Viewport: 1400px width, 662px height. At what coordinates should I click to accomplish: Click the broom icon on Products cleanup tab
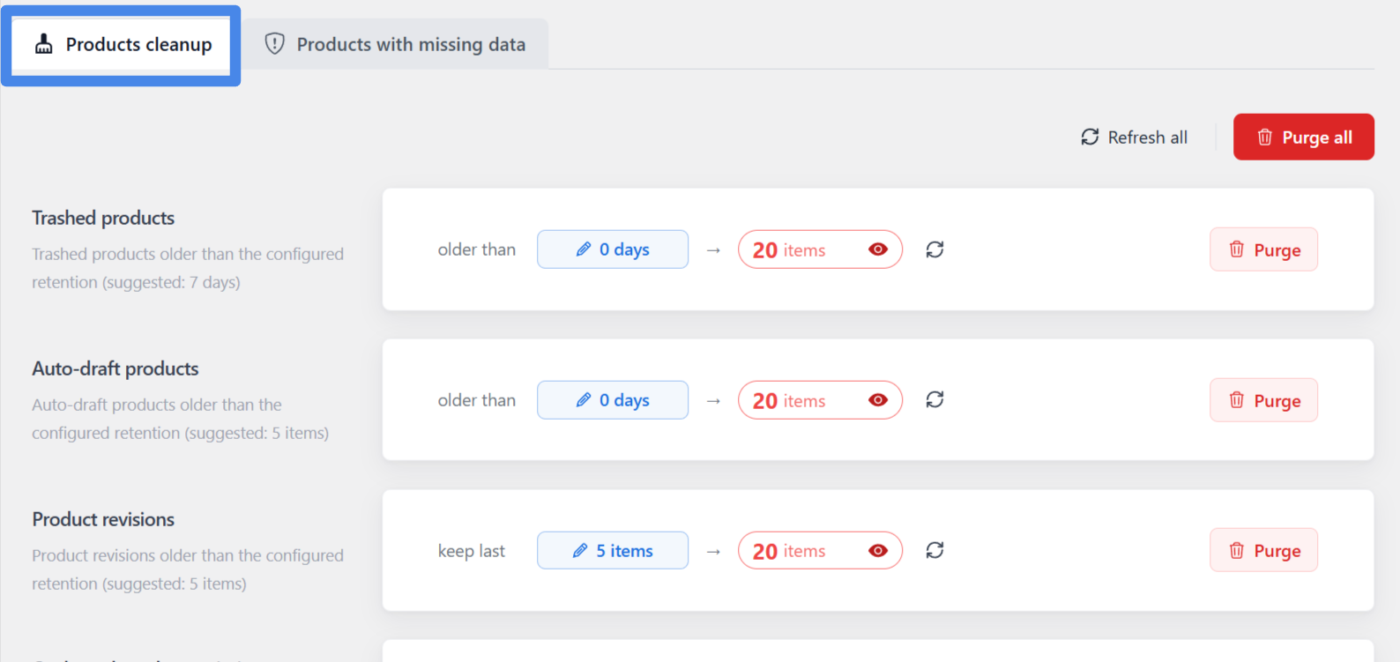coord(43,44)
